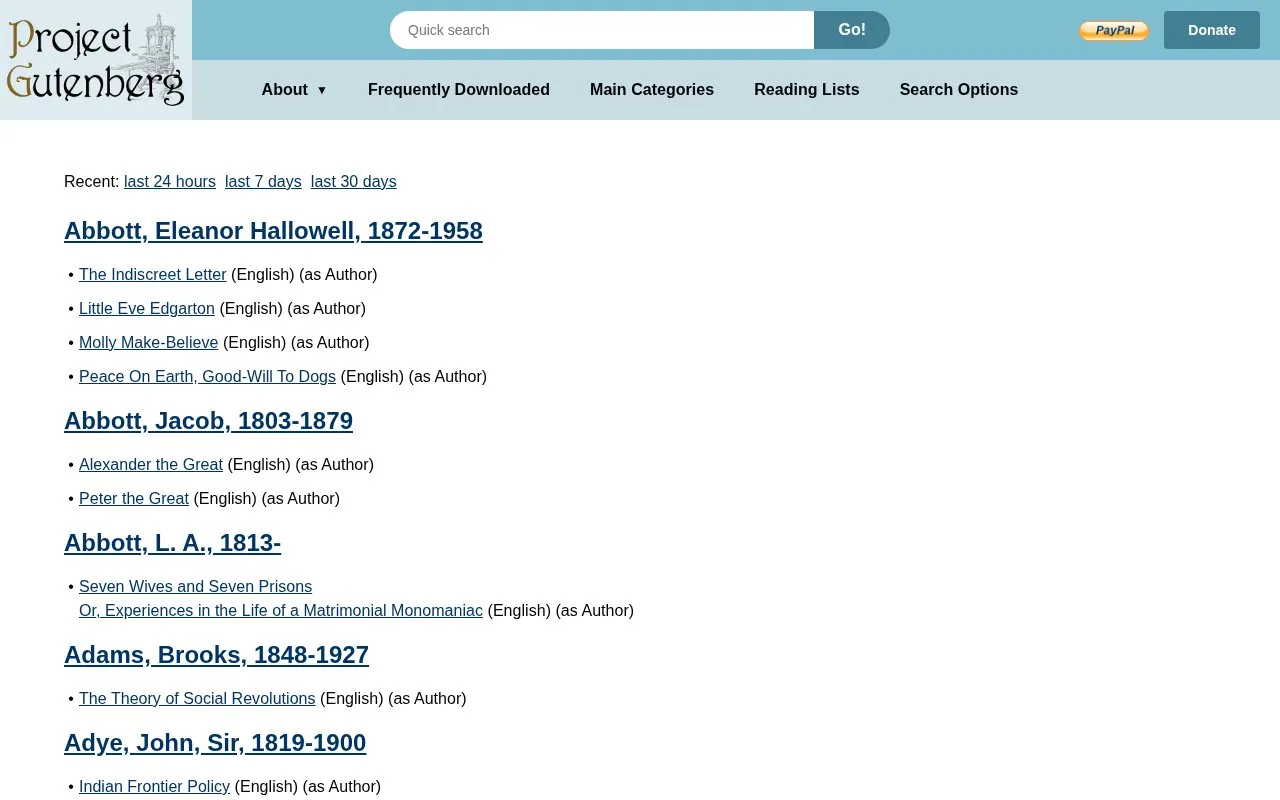Image resolution: width=1280 pixels, height=800 pixels.
Task: Click the Go! search button
Action: pos(852,30)
